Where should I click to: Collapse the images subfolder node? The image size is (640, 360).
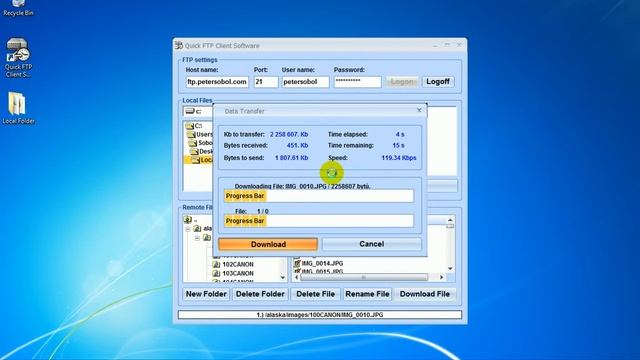[197, 238]
